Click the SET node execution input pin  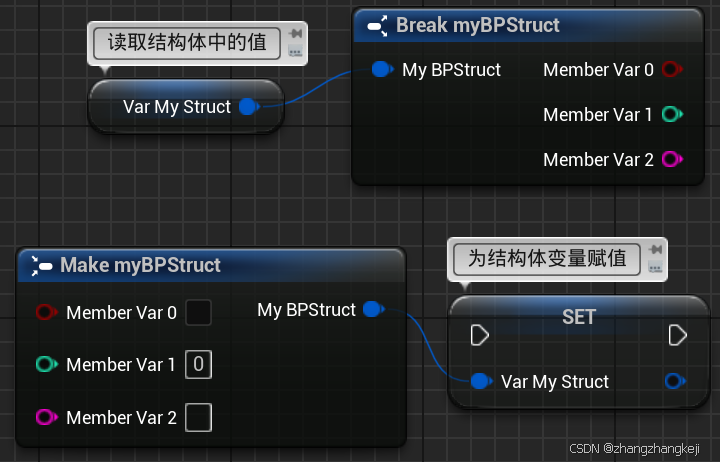click(x=480, y=335)
